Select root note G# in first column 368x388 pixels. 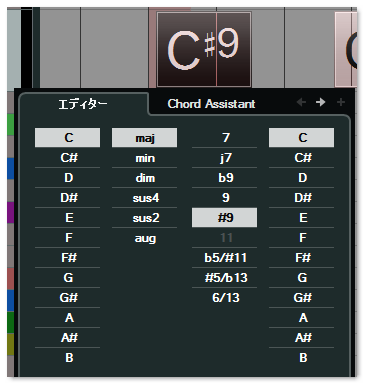(x=67, y=298)
